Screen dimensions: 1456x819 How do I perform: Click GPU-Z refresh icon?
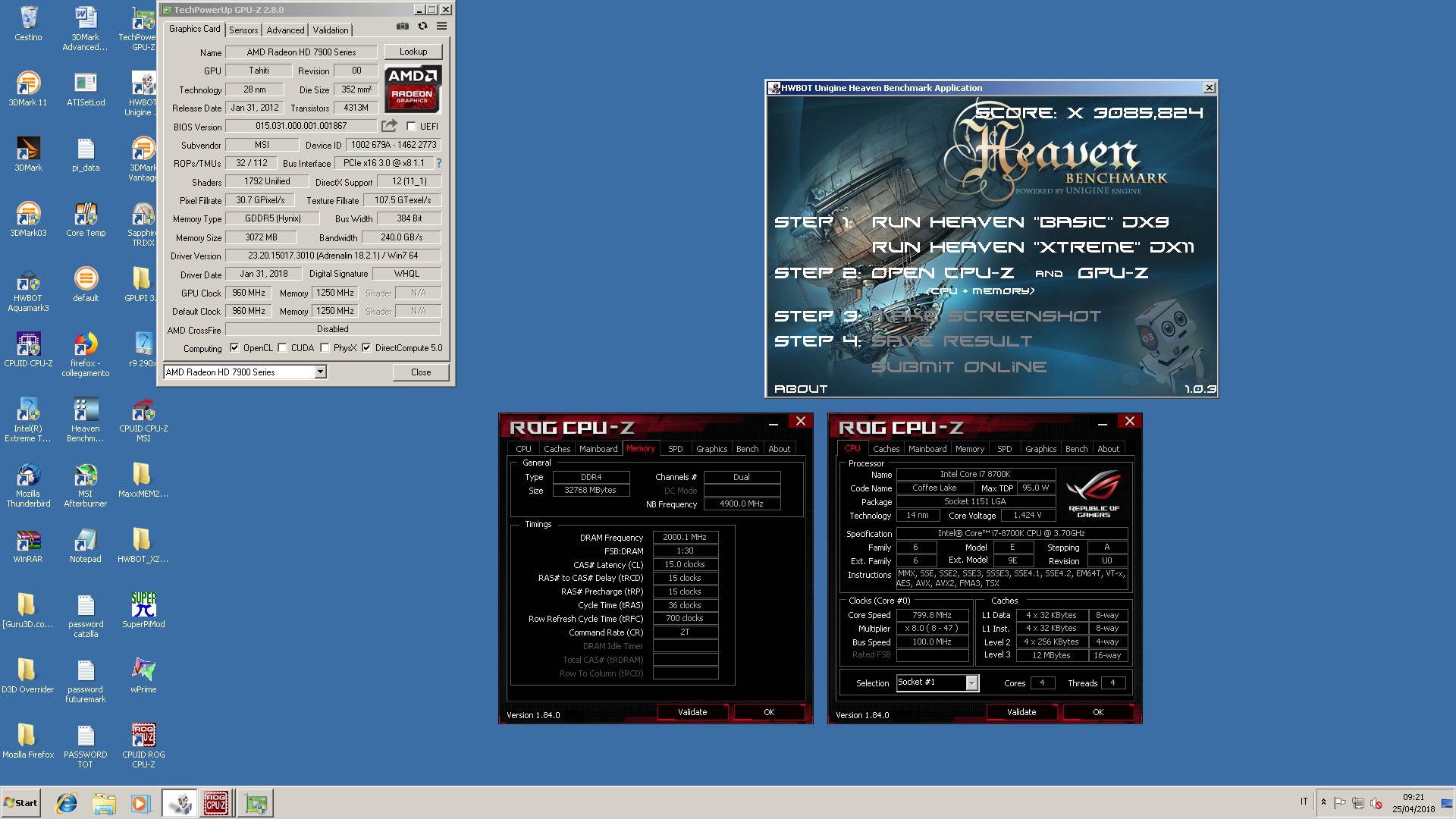pos(422,27)
